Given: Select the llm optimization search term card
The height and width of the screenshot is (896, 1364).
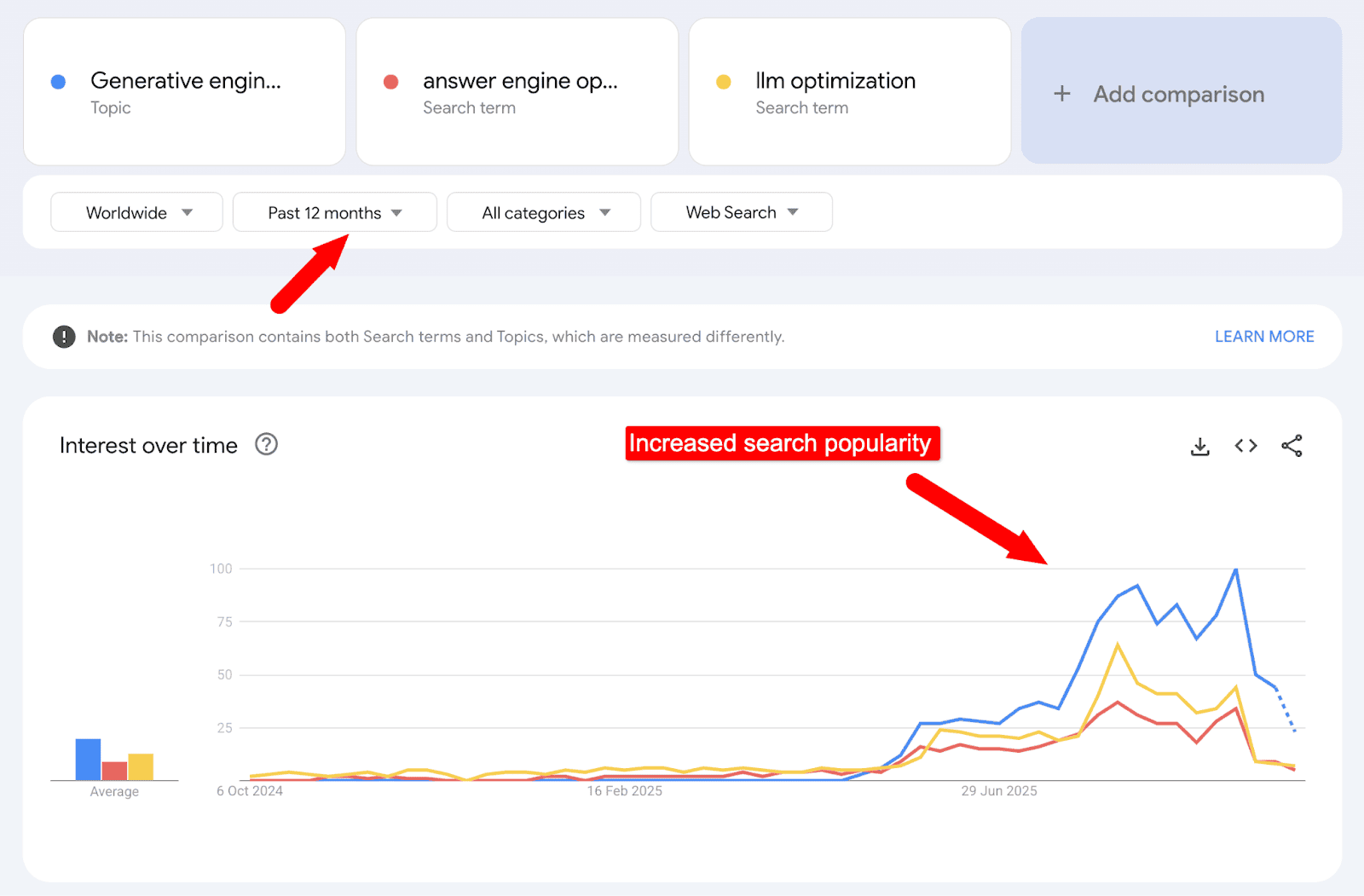Looking at the screenshot, I should (850, 92).
